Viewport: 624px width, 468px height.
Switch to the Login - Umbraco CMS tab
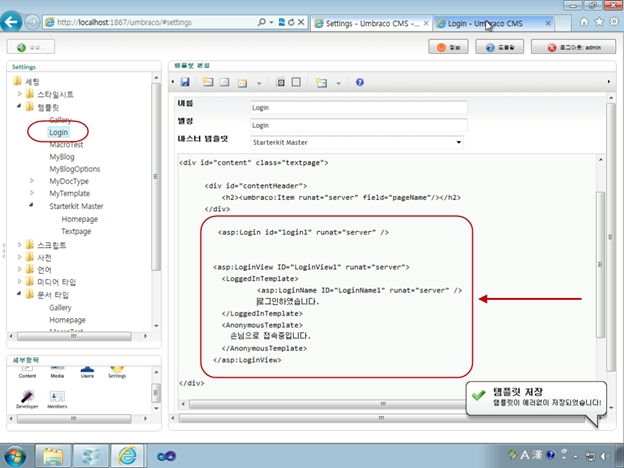(493, 23)
